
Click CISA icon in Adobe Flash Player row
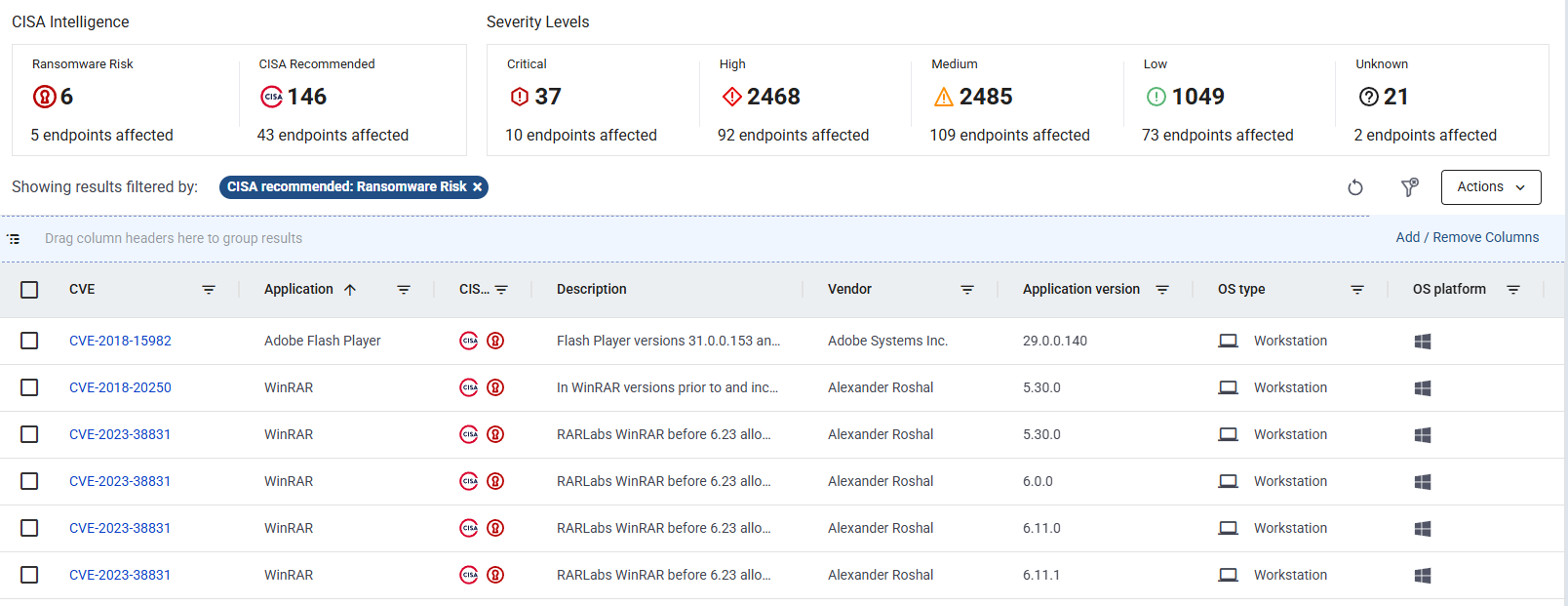coord(469,341)
